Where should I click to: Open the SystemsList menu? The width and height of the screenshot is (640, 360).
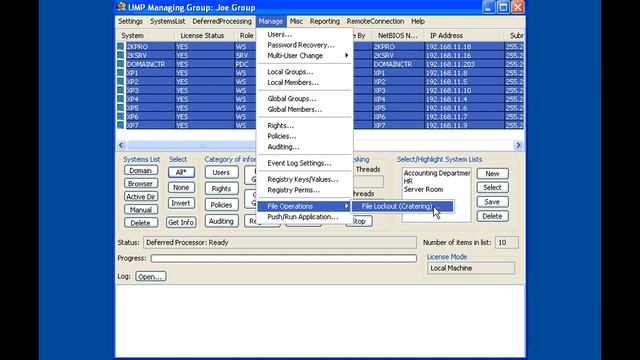click(167, 21)
